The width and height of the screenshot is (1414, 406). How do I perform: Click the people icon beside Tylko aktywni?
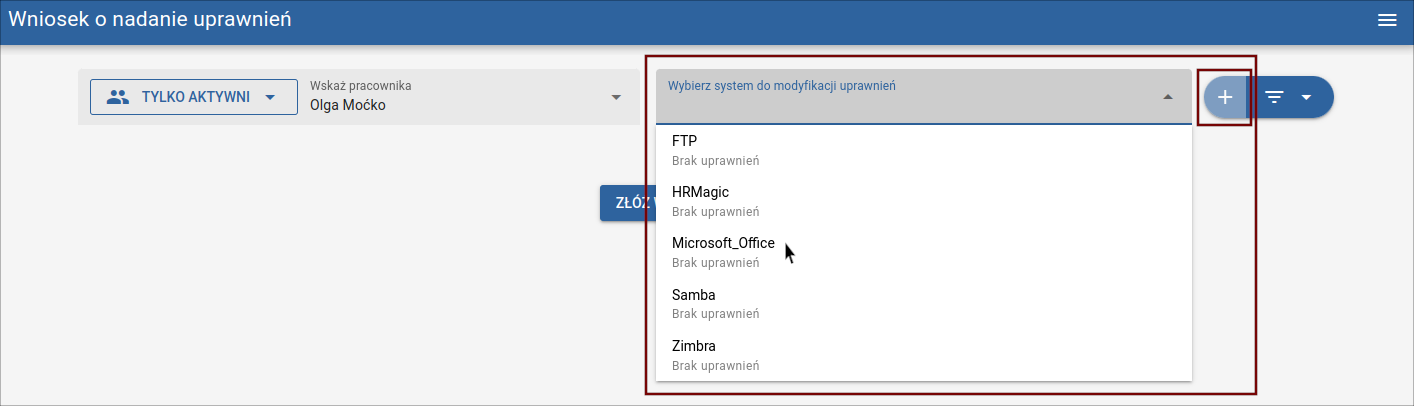(118, 97)
